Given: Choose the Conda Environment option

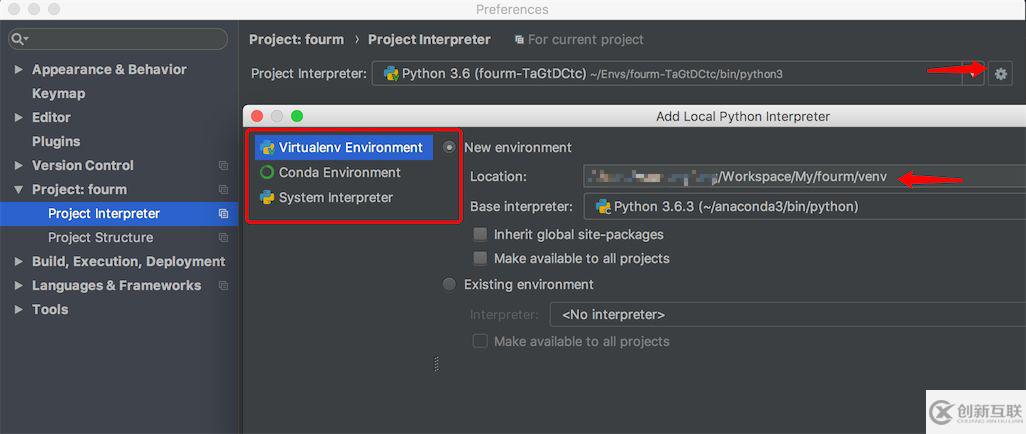Looking at the screenshot, I should point(339,172).
